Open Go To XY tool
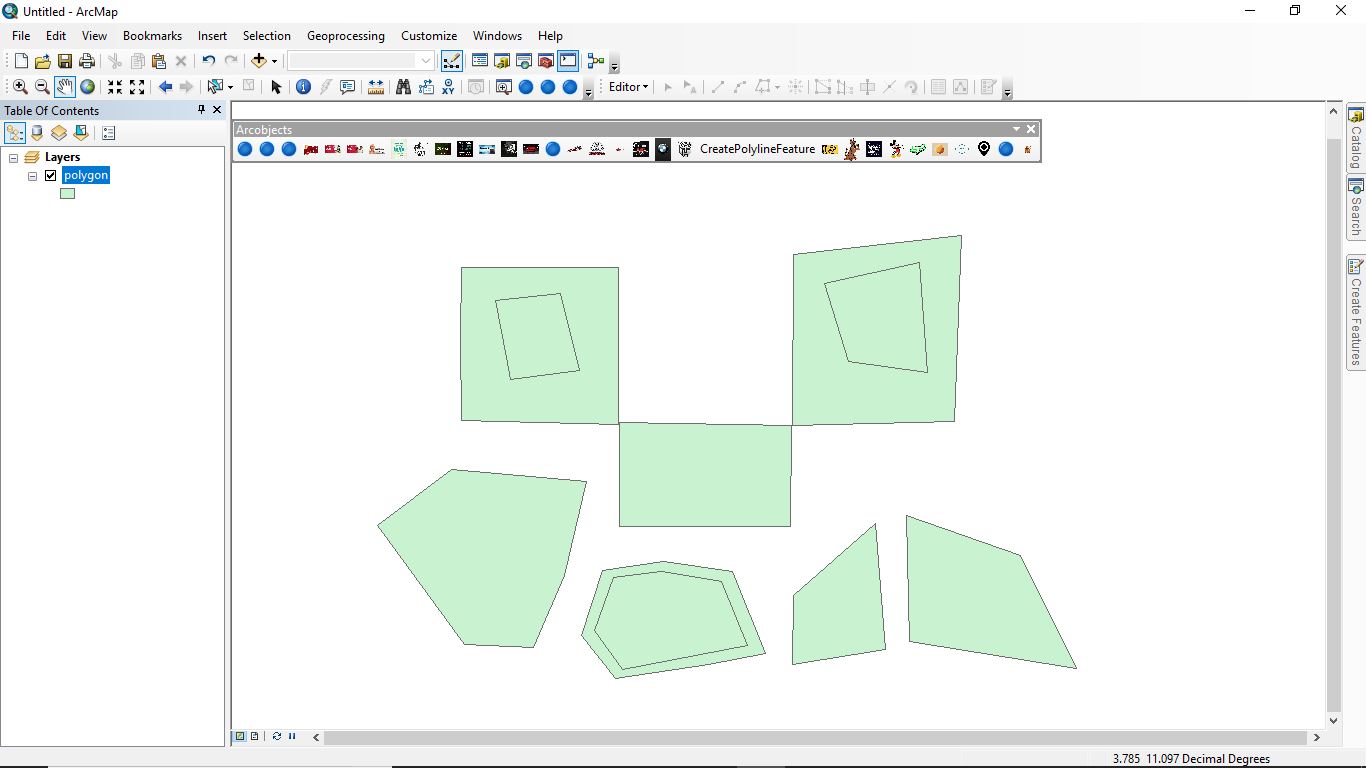Viewport: 1366px width, 768px height. click(x=448, y=87)
